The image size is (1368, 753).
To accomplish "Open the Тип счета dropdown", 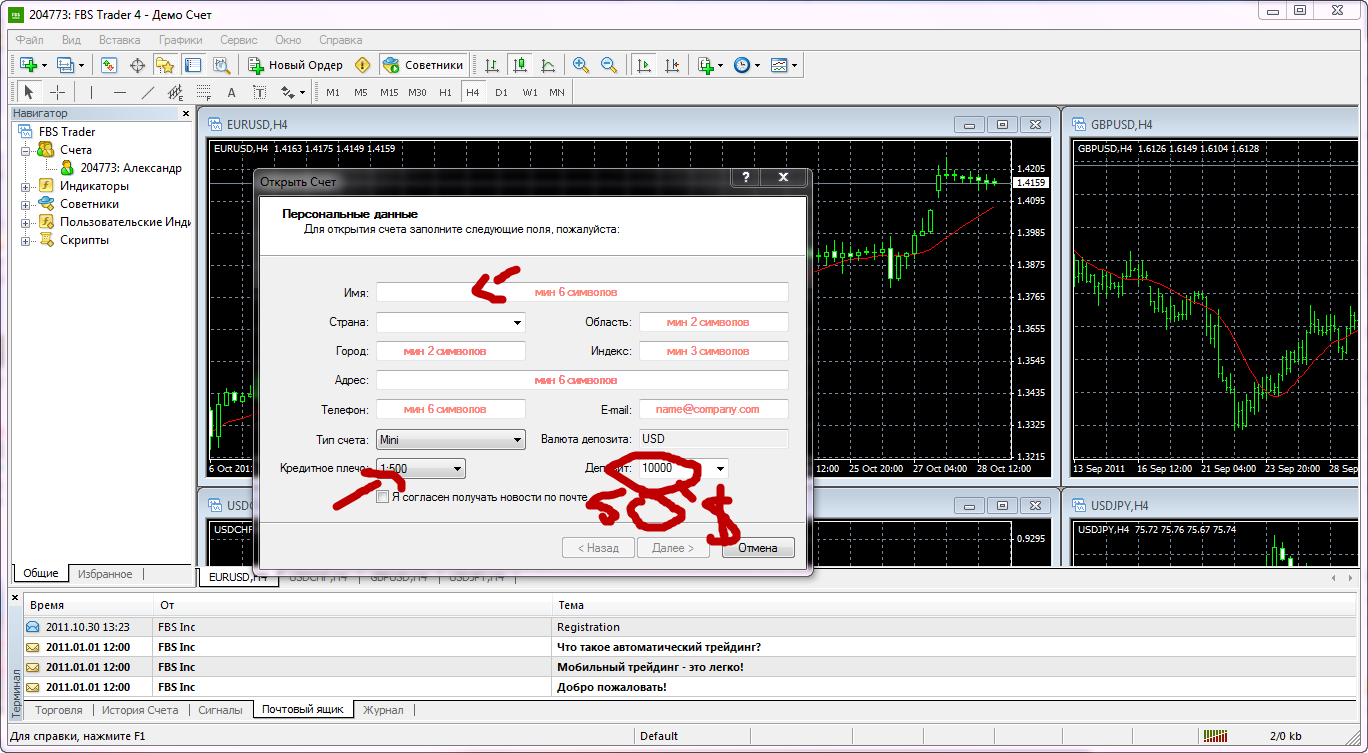I will (516, 439).
